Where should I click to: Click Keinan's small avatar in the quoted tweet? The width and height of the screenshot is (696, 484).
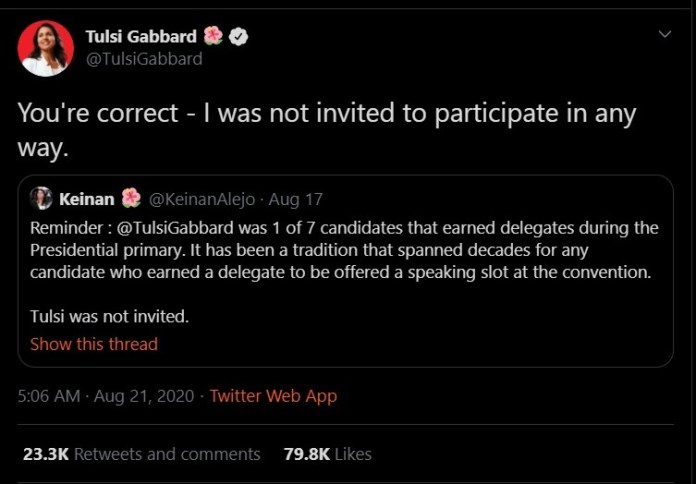pos(41,198)
